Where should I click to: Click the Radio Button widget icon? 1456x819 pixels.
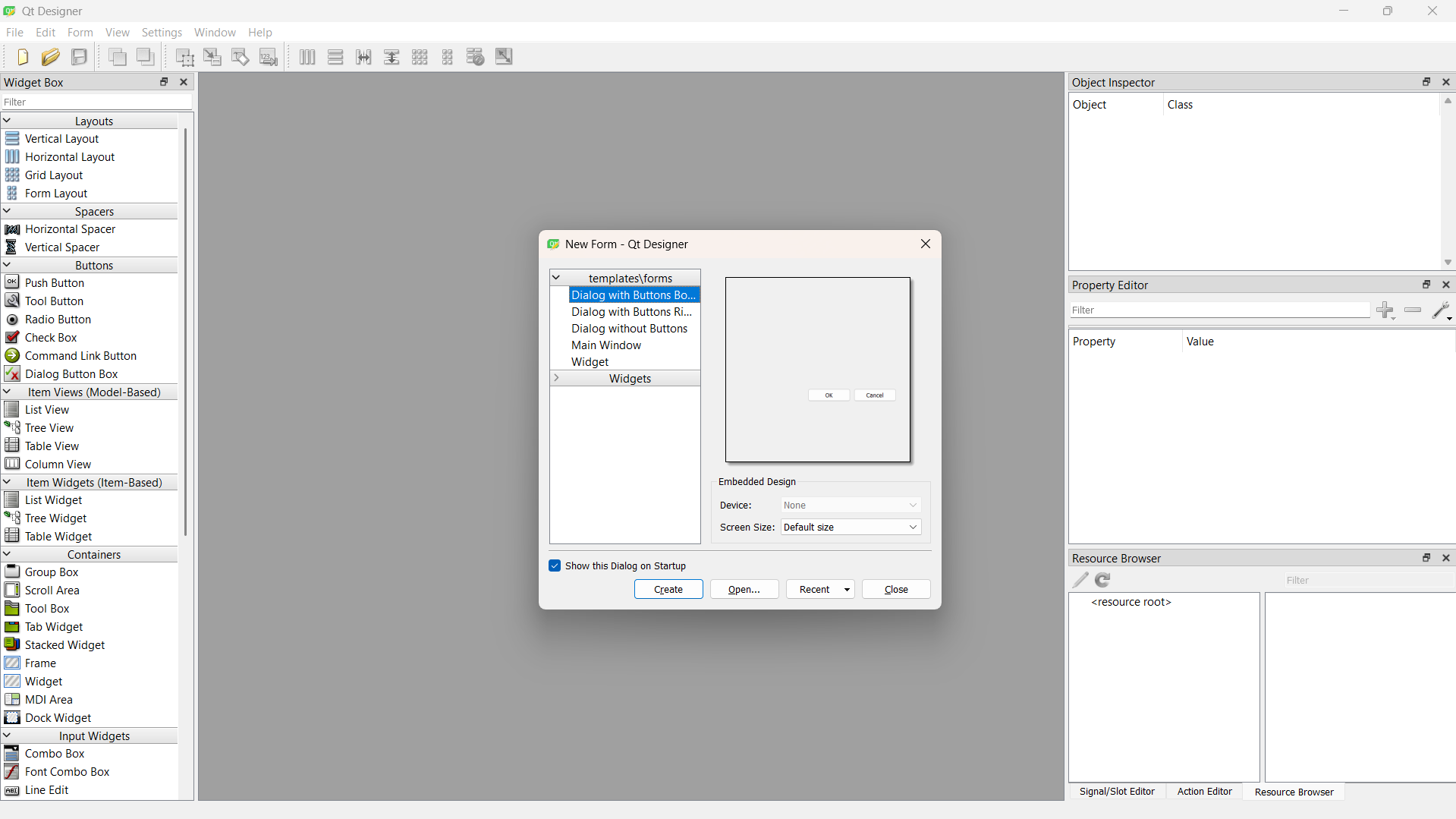point(12,320)
